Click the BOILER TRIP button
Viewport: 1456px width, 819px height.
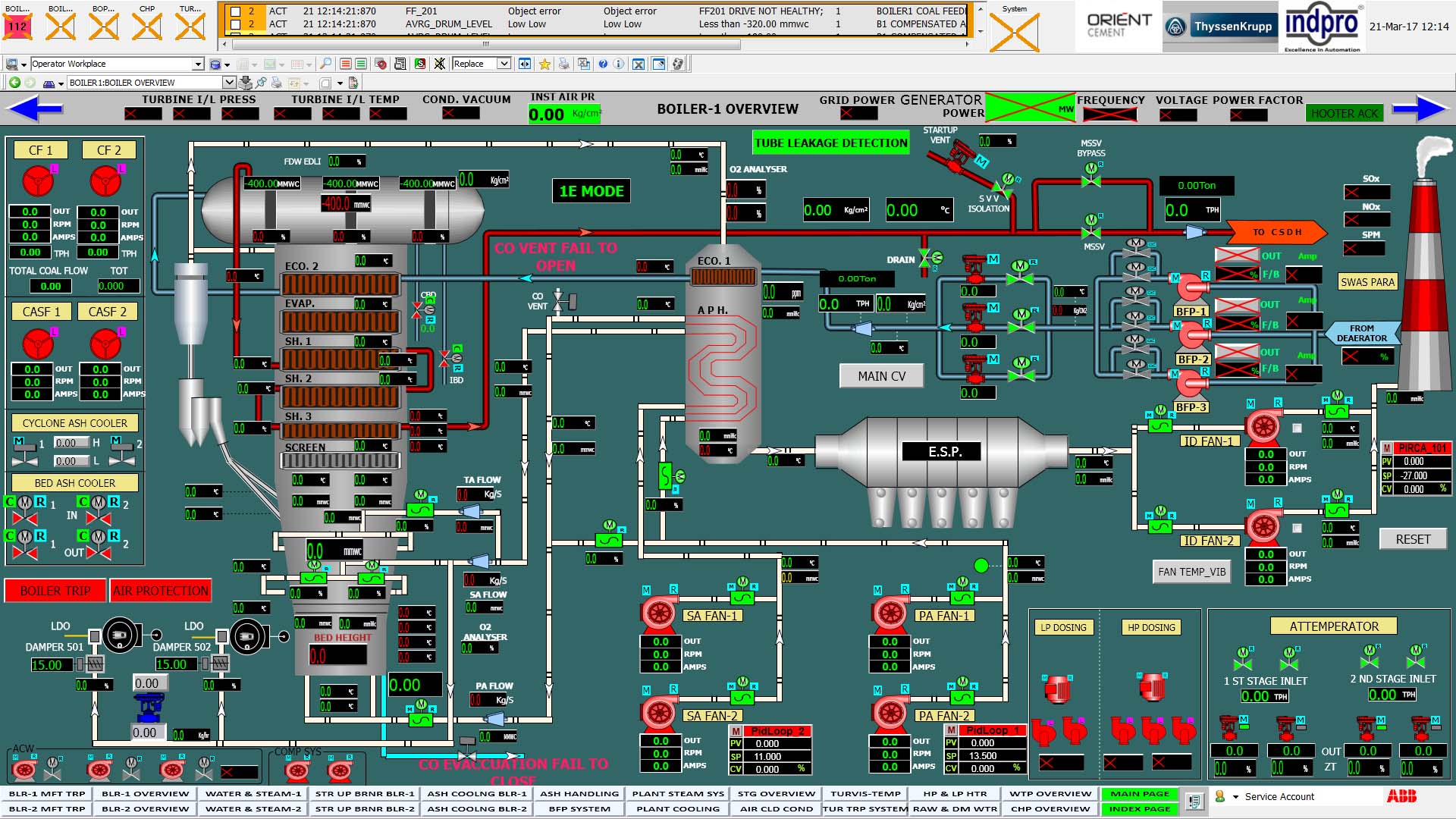55,591
